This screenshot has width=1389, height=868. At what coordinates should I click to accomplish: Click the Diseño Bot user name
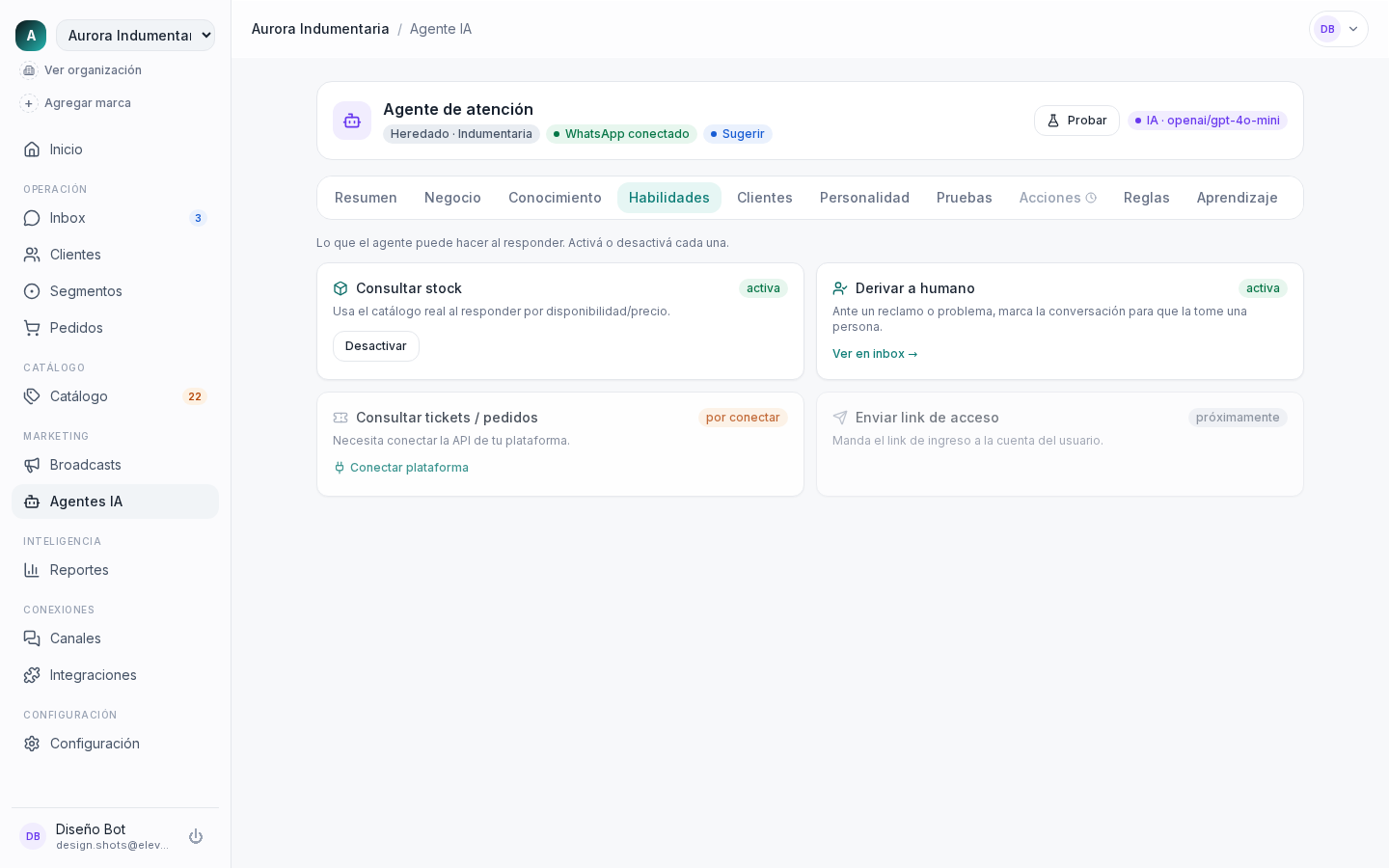(91, 829)
